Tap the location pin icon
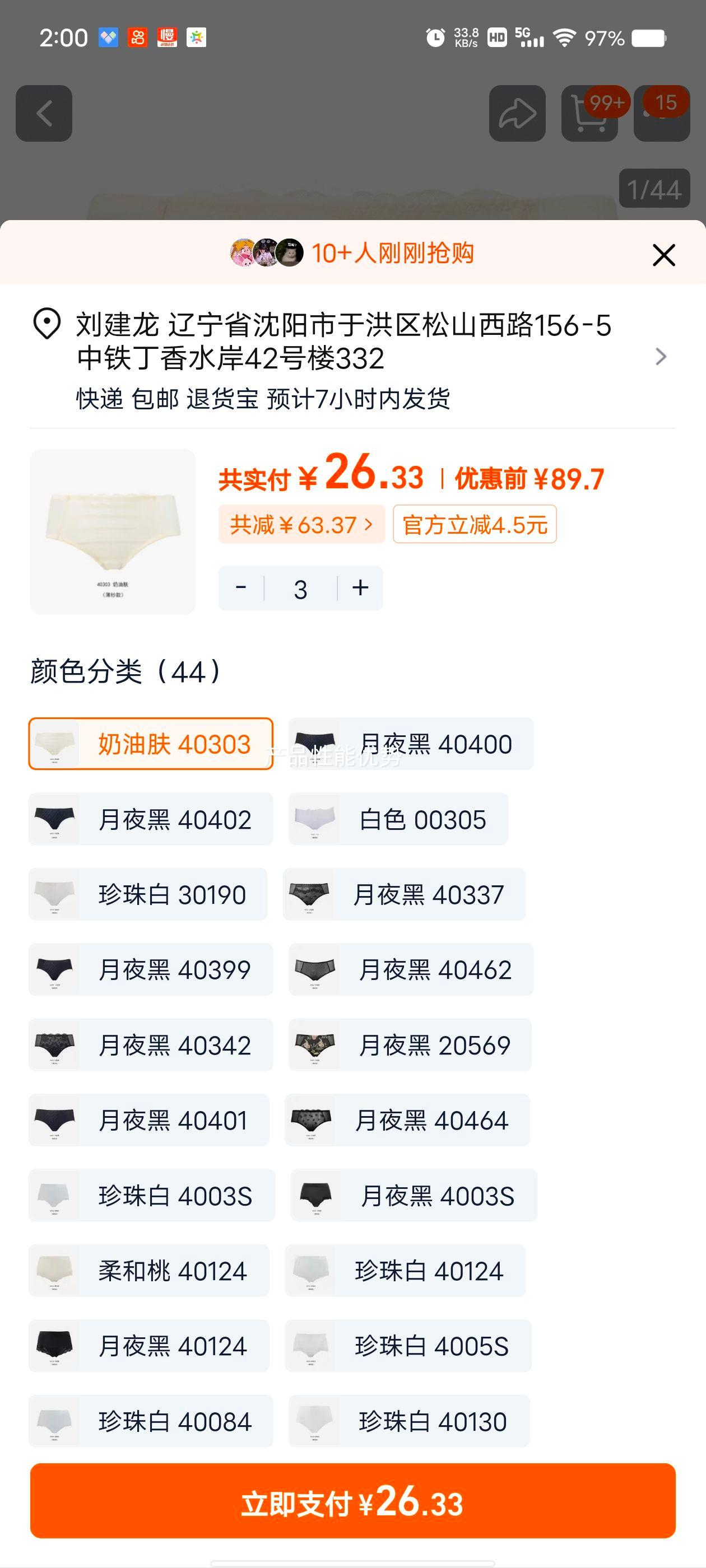 tap(47, 324)
